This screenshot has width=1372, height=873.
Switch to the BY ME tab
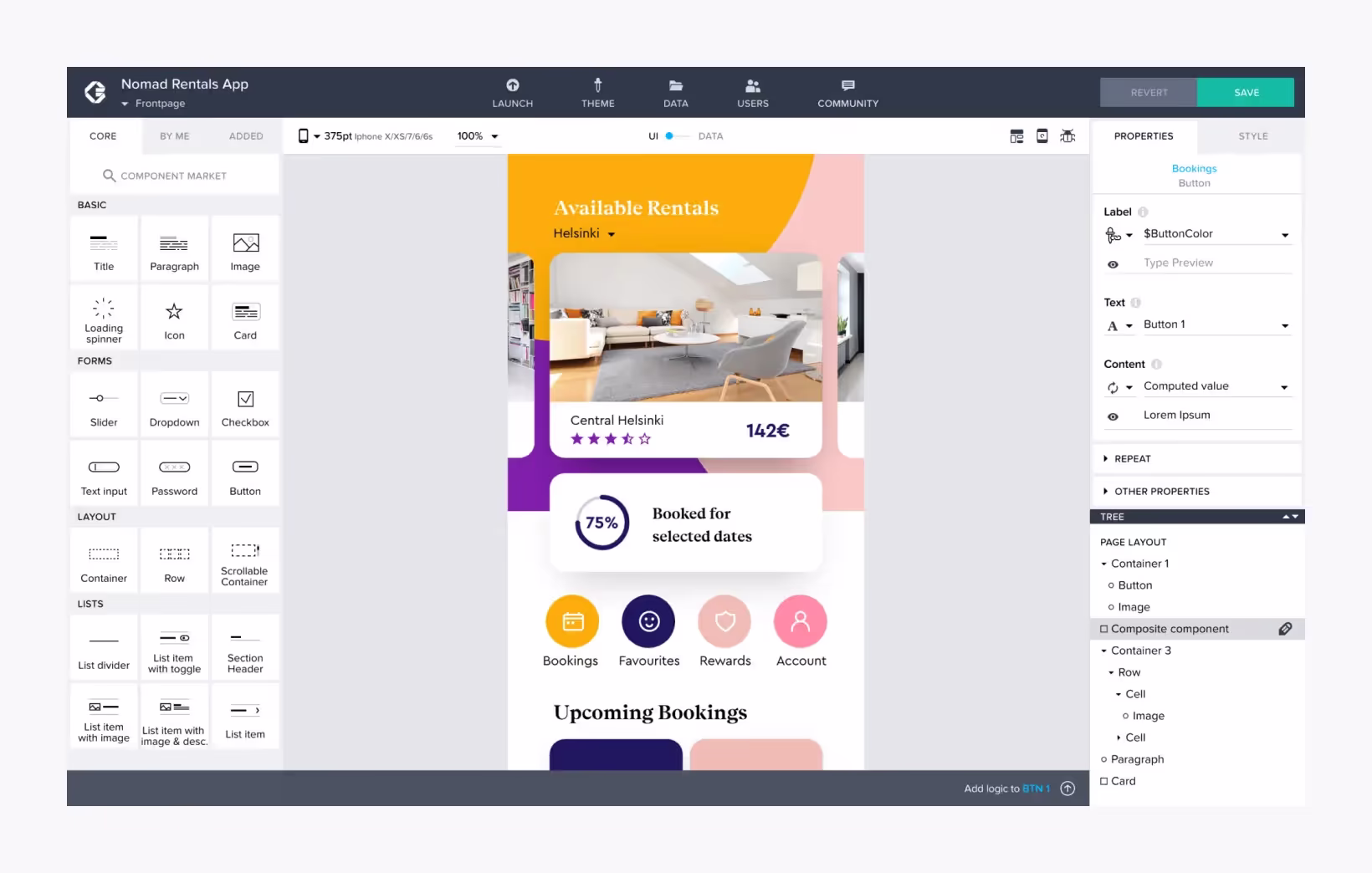(174, 136)
